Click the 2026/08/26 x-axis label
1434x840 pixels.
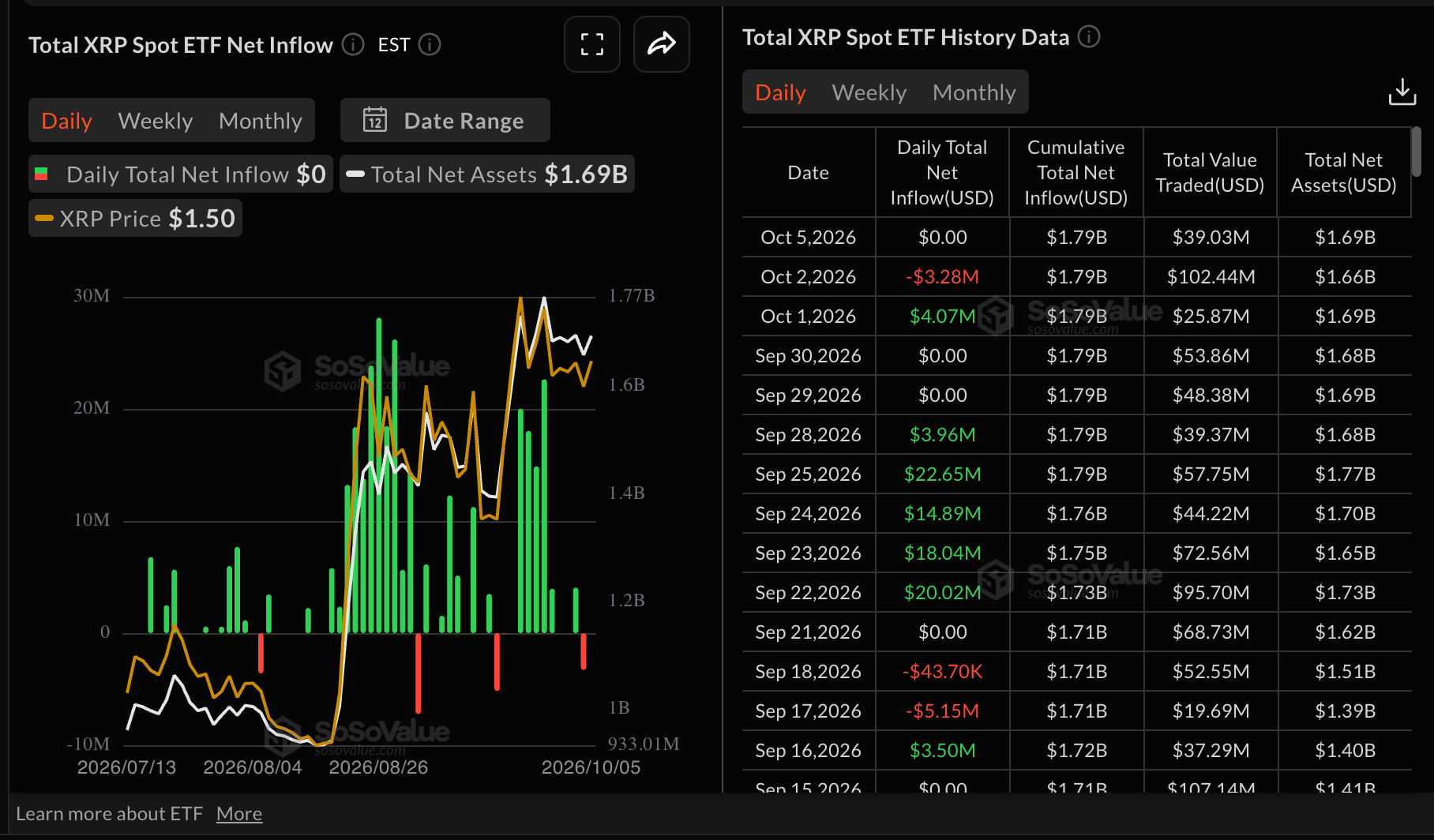coord(378,767)
